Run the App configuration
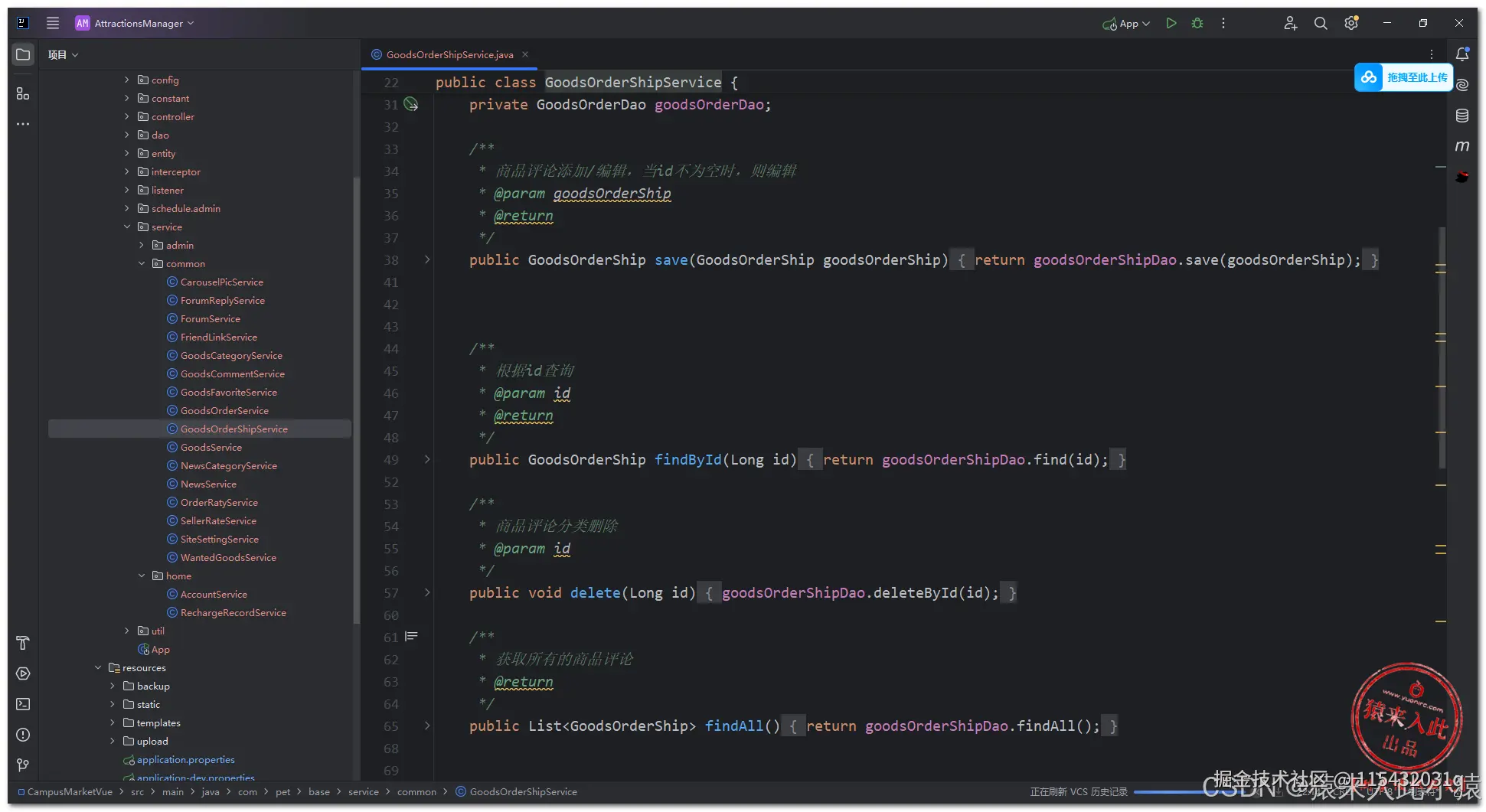1486x812 pixels. coord(1171,24)
